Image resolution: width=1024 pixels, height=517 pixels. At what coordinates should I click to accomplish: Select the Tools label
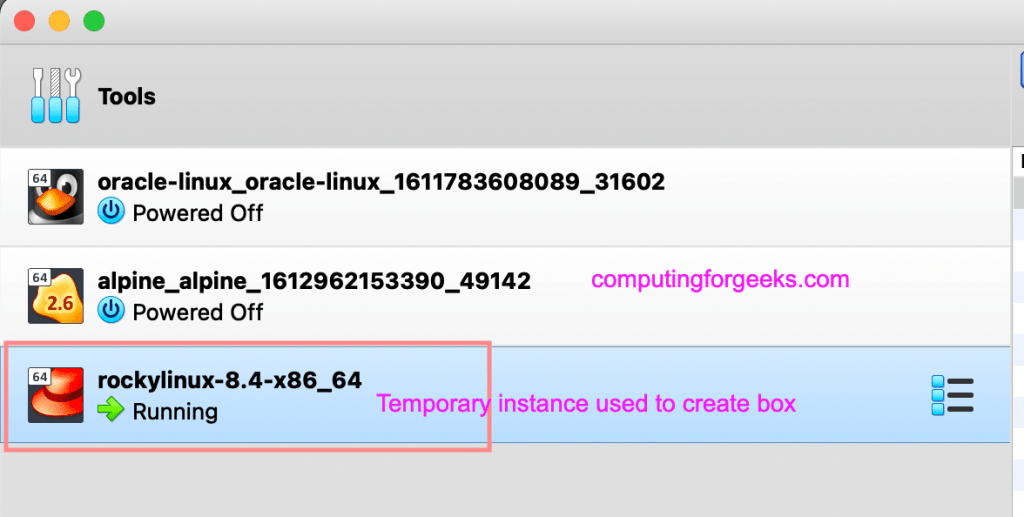click(x=127, y=97)
